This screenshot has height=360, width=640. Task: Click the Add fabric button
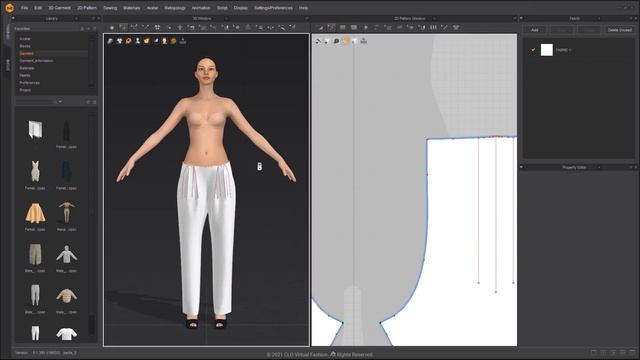pos(534,30)
